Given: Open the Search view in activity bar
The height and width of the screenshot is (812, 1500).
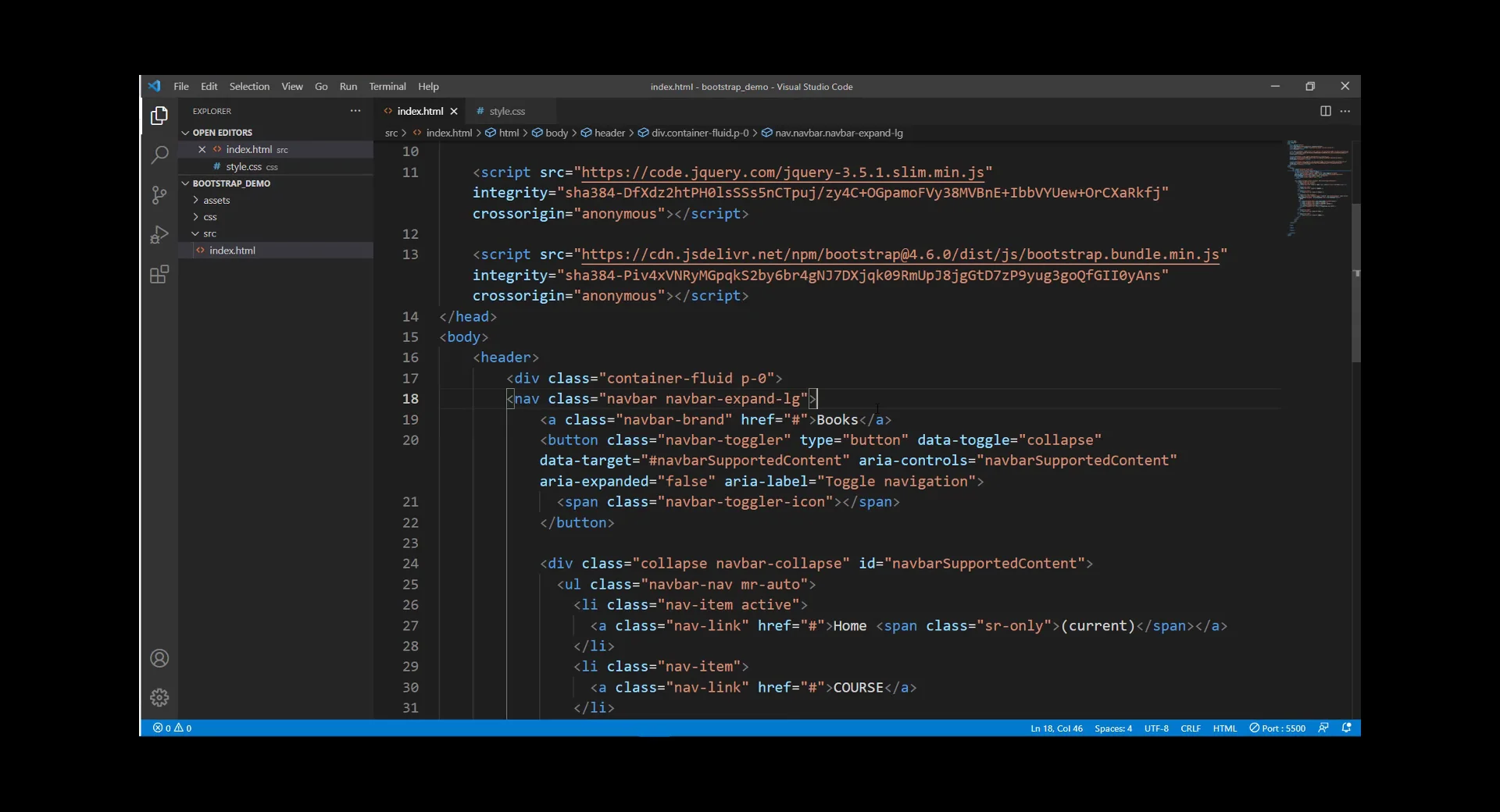Looking at the screenshot, I should point(159,155).
